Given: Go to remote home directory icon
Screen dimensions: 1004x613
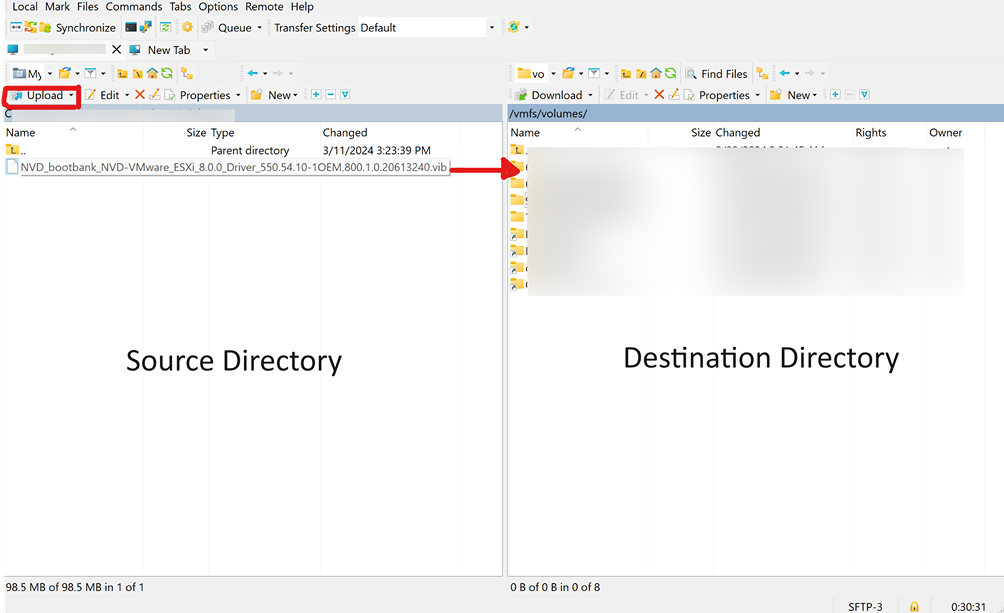Looking at the screenshot, I should (655, 74).
